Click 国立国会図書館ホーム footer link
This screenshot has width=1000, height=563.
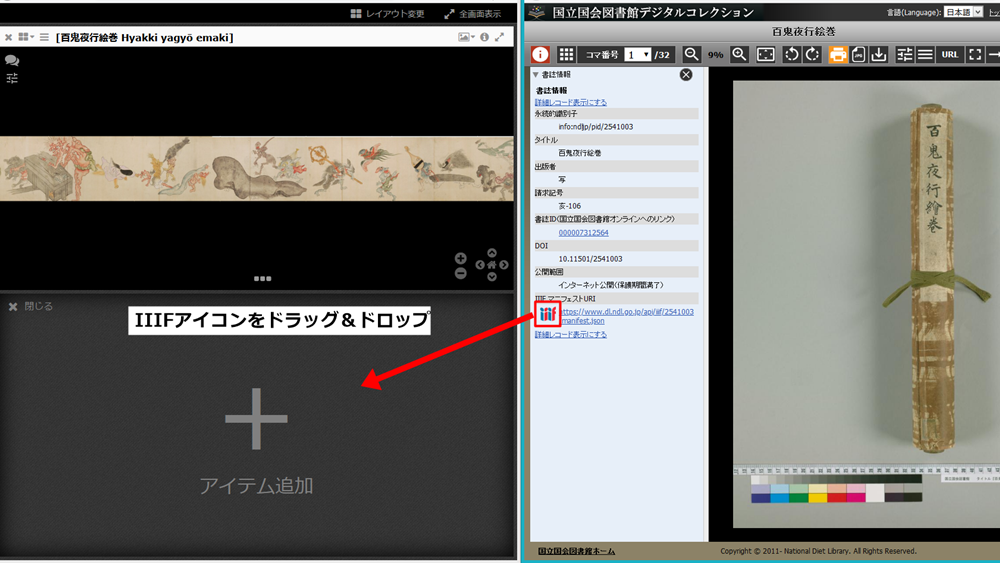[577, 551]
